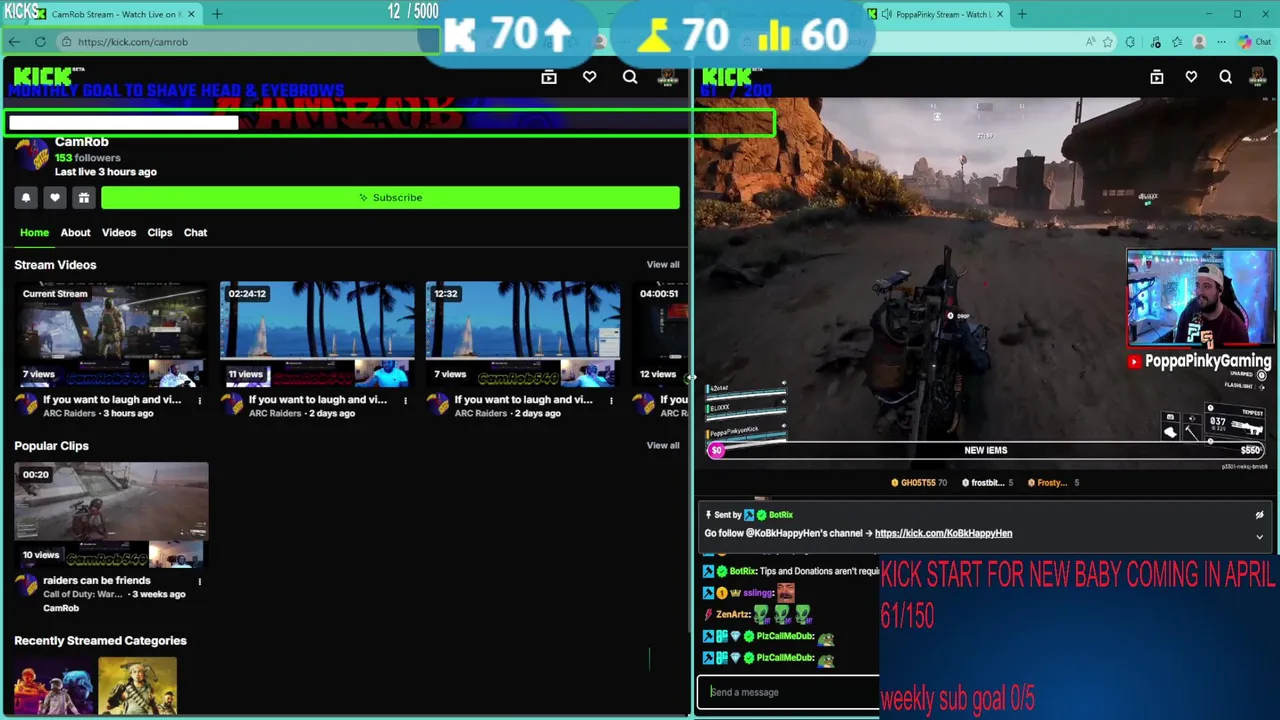
Task: Open the Chat tab
Action: click(x=195, y=232)
